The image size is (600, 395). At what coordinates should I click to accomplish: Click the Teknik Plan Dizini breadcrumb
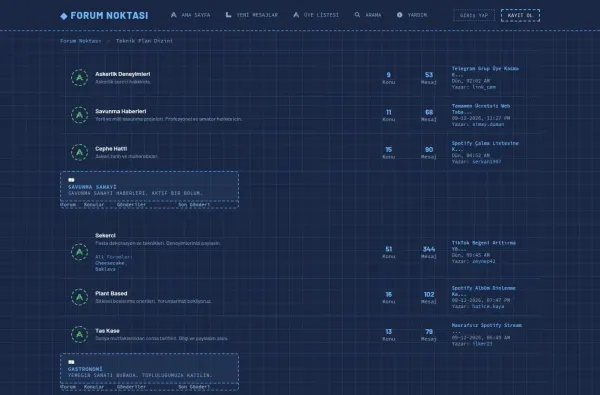pos(144,41)
